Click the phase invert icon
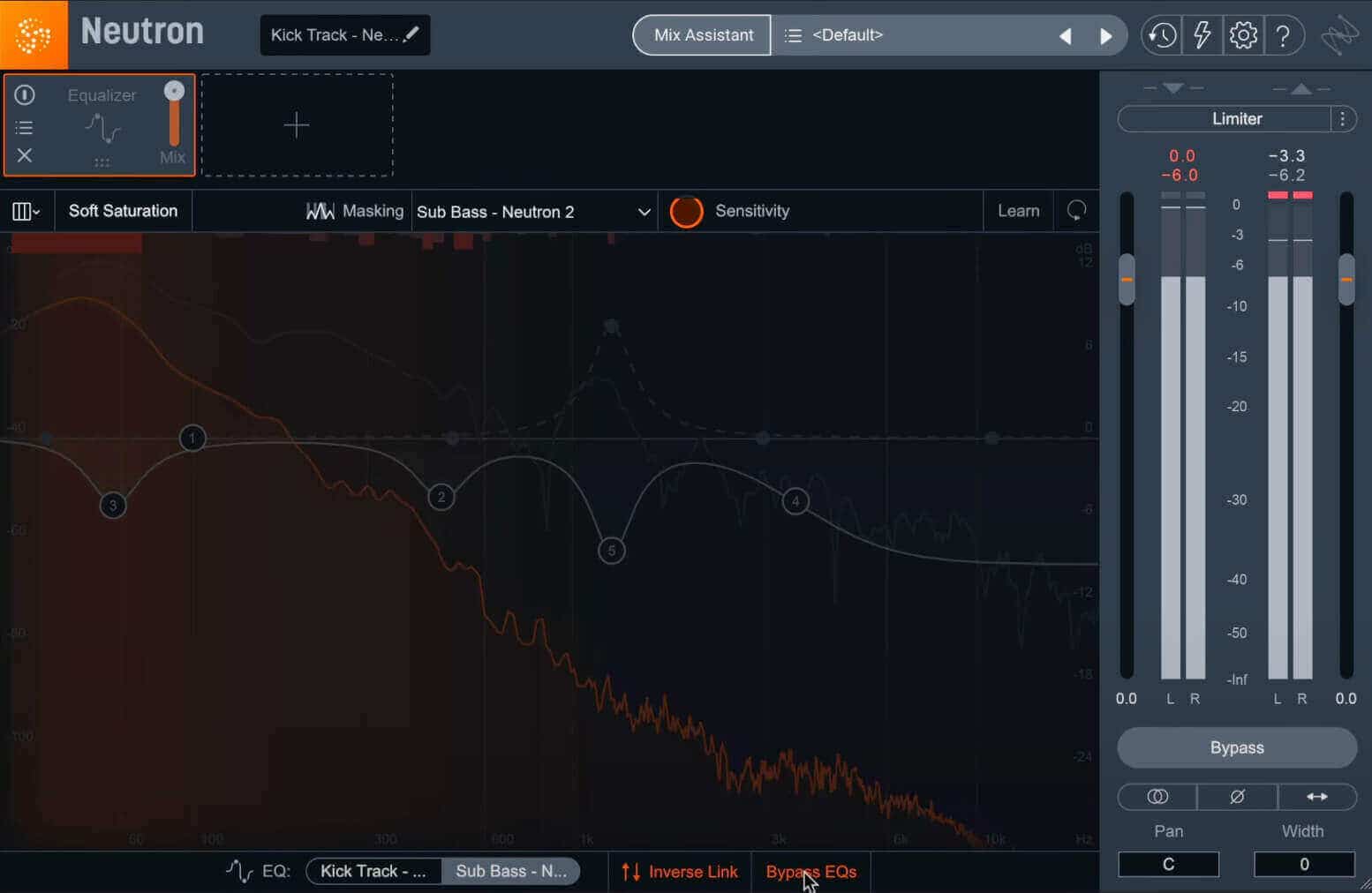The height and width of the screenshot is (893, 1372). tap(1237, 797)
